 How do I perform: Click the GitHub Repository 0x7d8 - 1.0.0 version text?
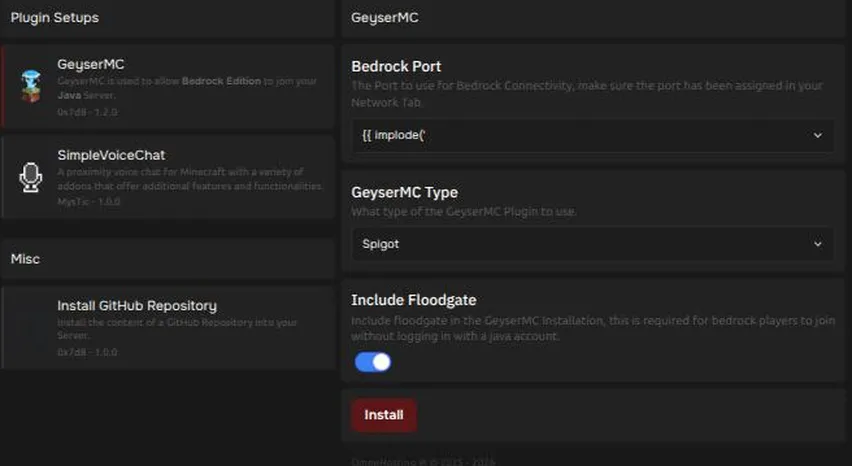pos(87,352)
